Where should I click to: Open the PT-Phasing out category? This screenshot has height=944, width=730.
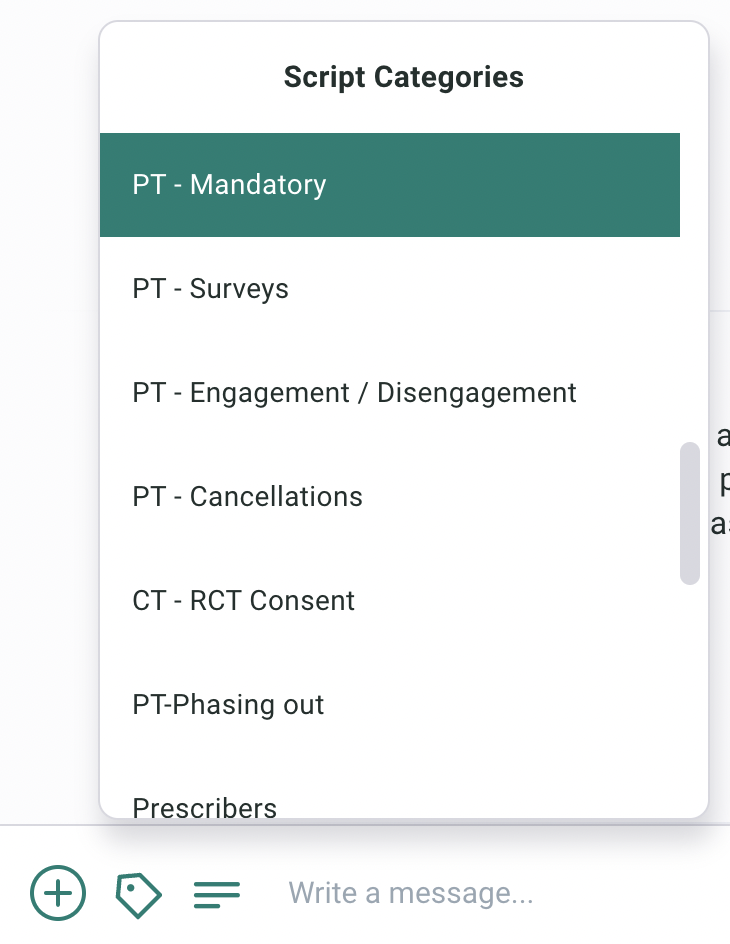[x=390, y=706]
